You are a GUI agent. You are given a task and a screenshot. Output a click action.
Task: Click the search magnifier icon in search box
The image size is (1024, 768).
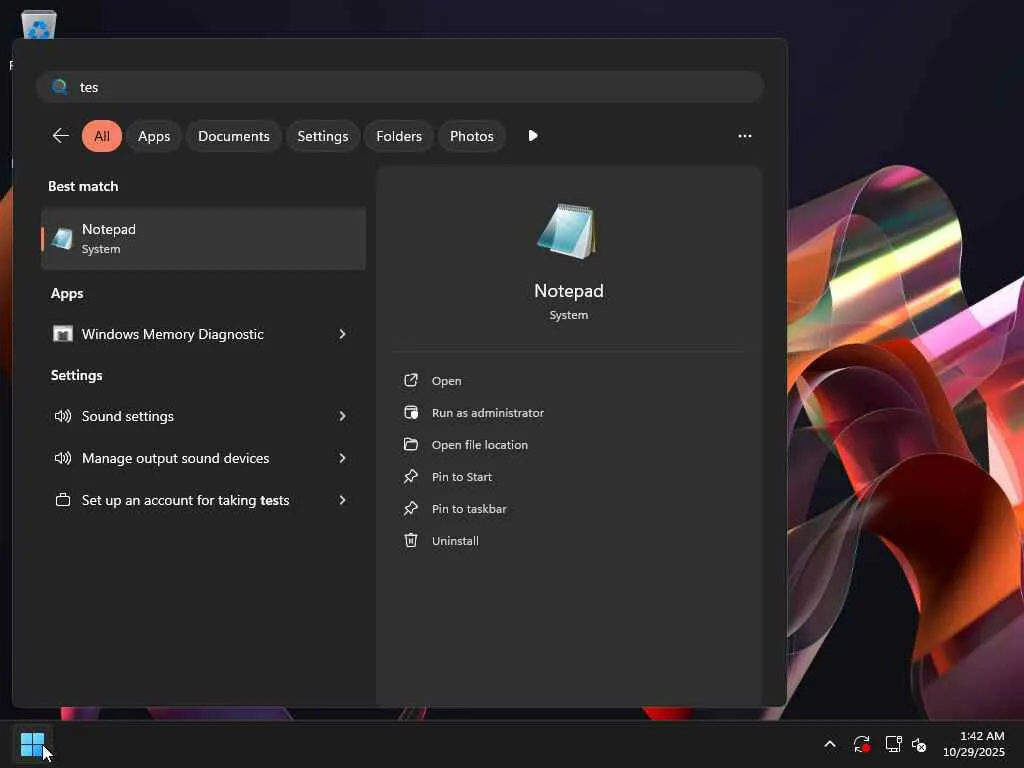[59, 87]
